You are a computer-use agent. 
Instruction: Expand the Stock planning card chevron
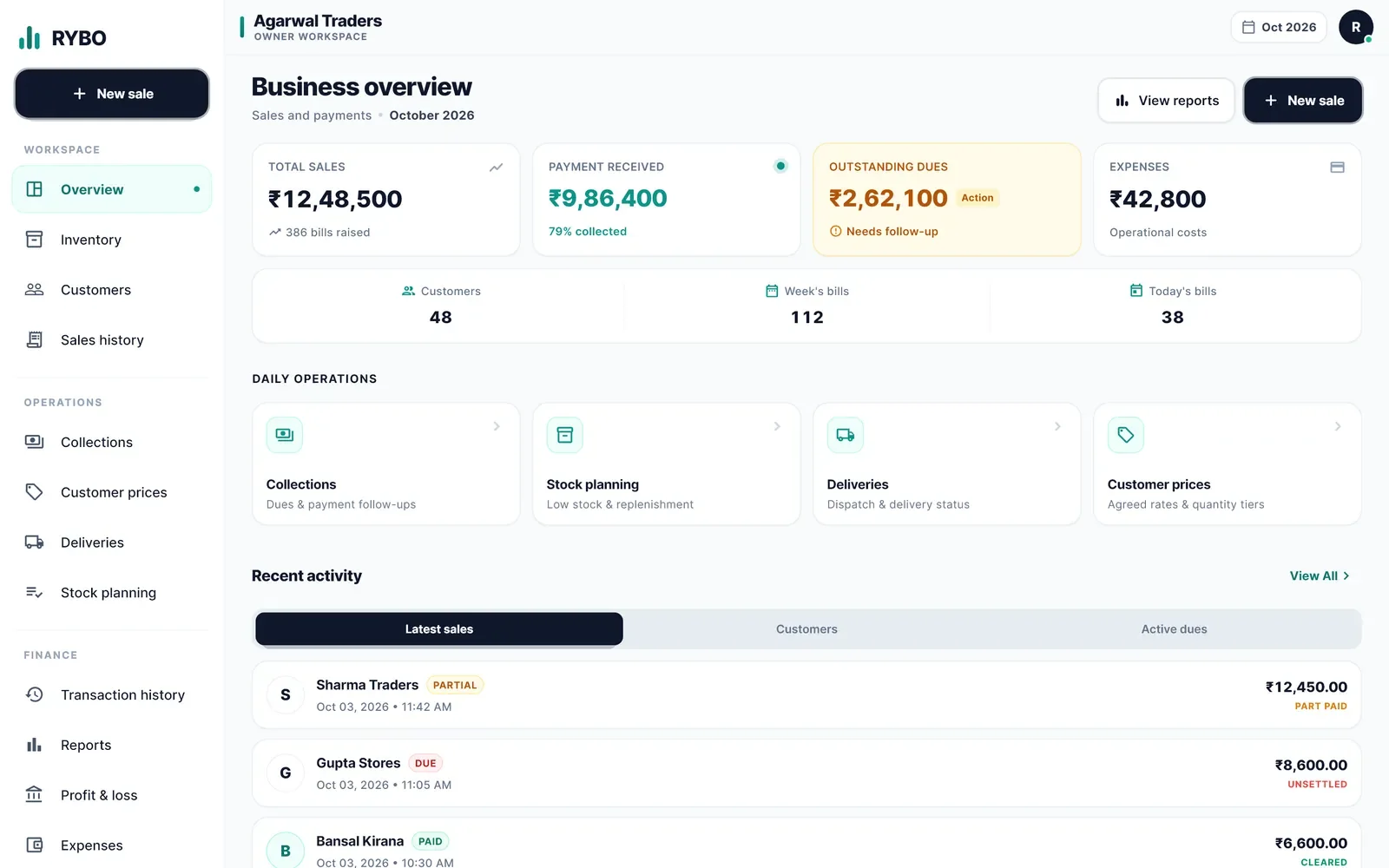pos(777,426)
